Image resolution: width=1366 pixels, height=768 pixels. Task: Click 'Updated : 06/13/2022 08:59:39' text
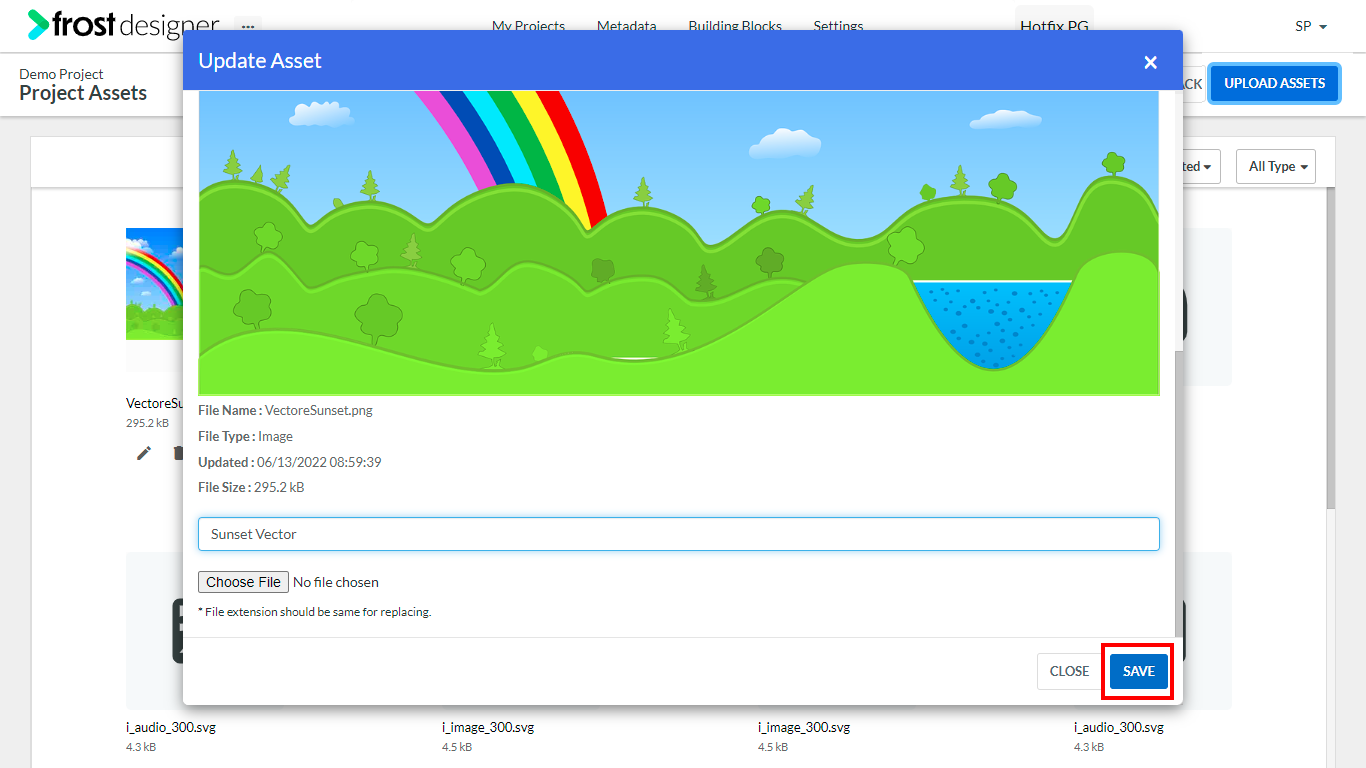click(290, 462)
